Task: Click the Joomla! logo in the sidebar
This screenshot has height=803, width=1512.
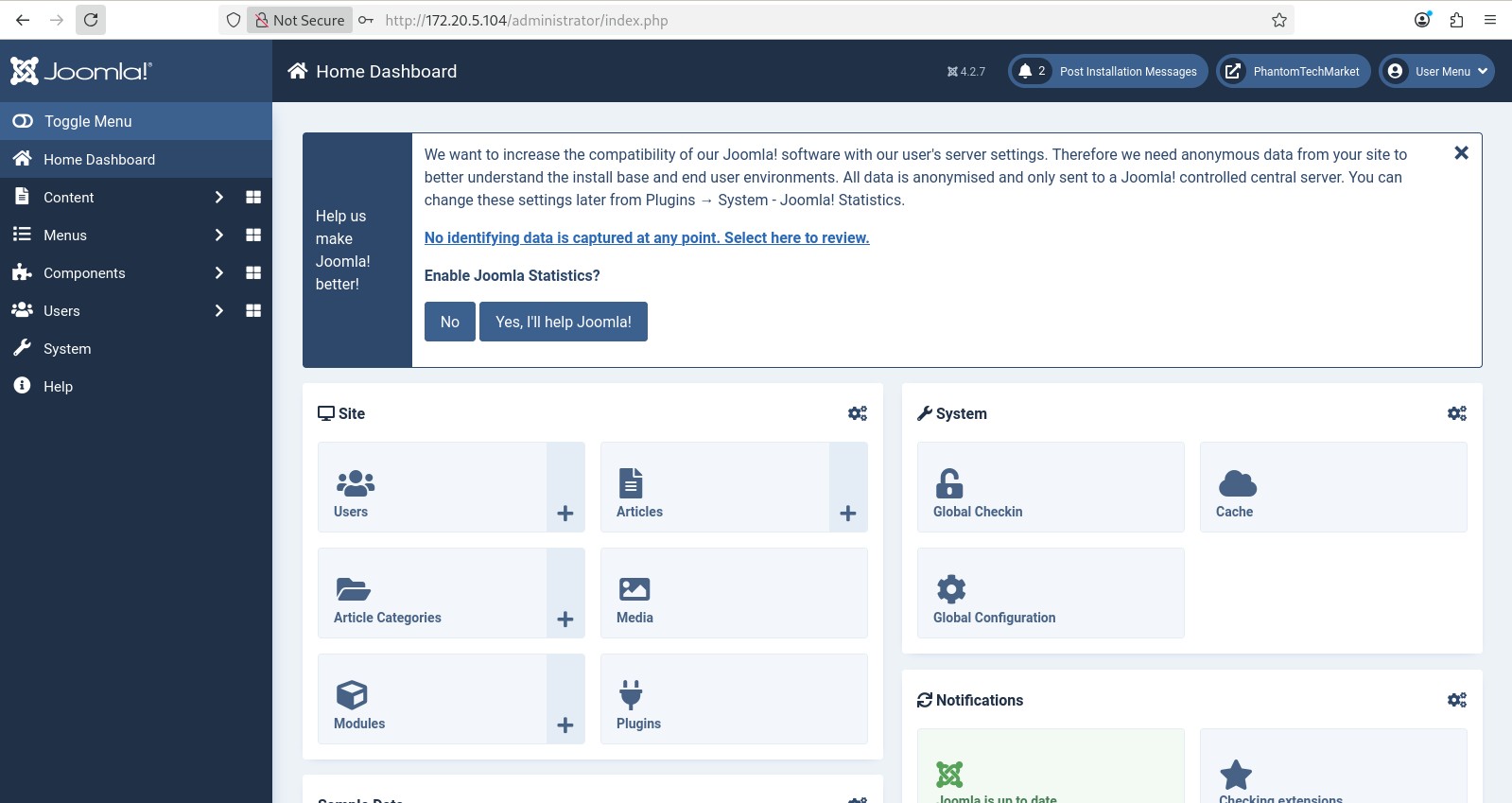Action: click(x=81, y=71)
